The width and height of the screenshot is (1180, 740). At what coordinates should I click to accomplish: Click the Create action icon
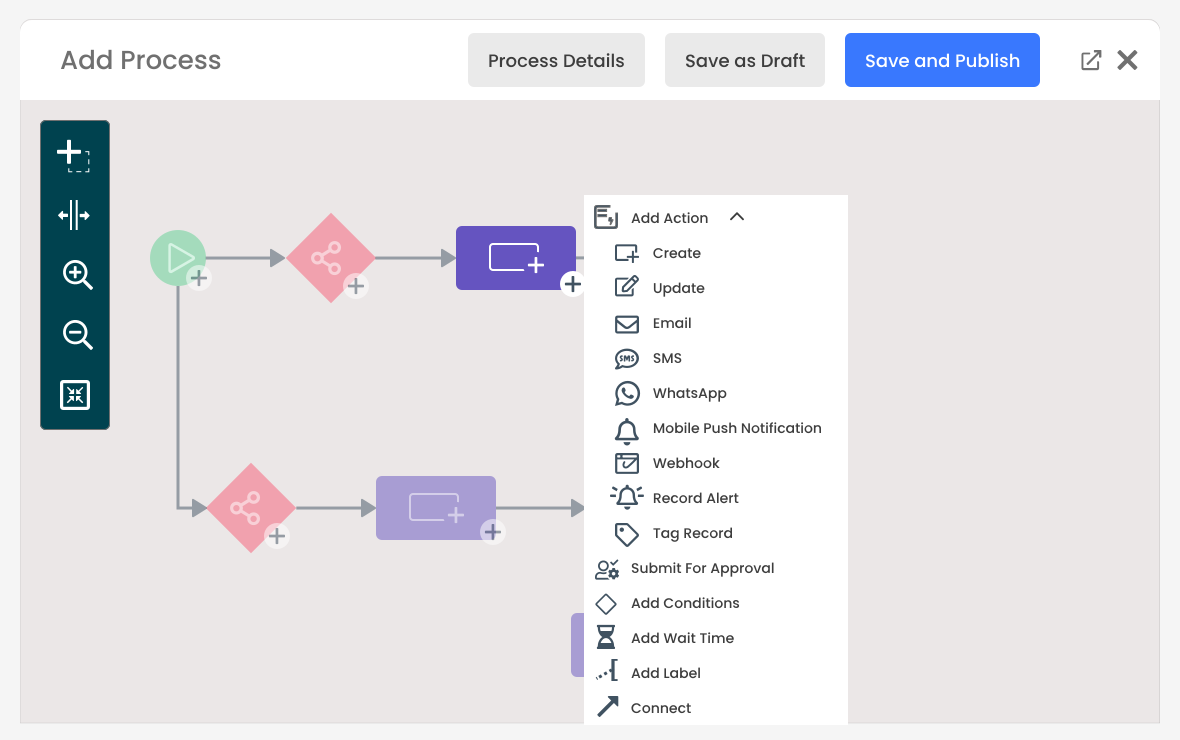pos(627,253)
